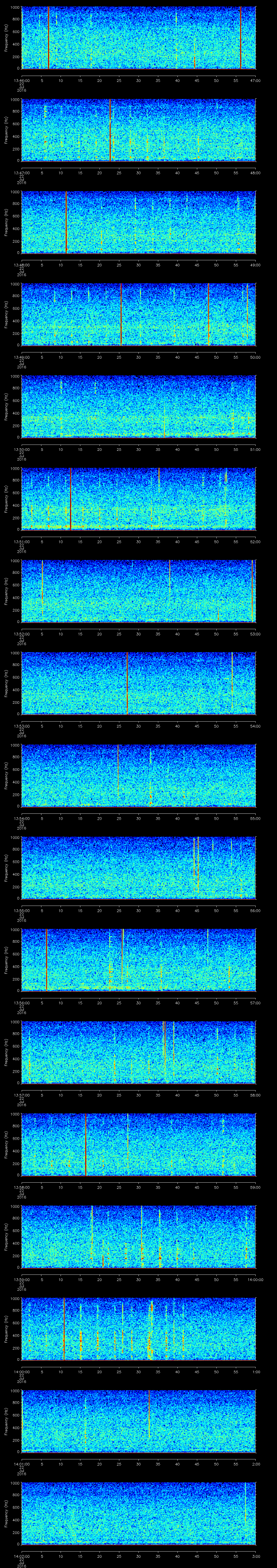The image size is (277, 1568).
Task: Click the 13:56:00 start time label
Action: [x=22, y=1003]
